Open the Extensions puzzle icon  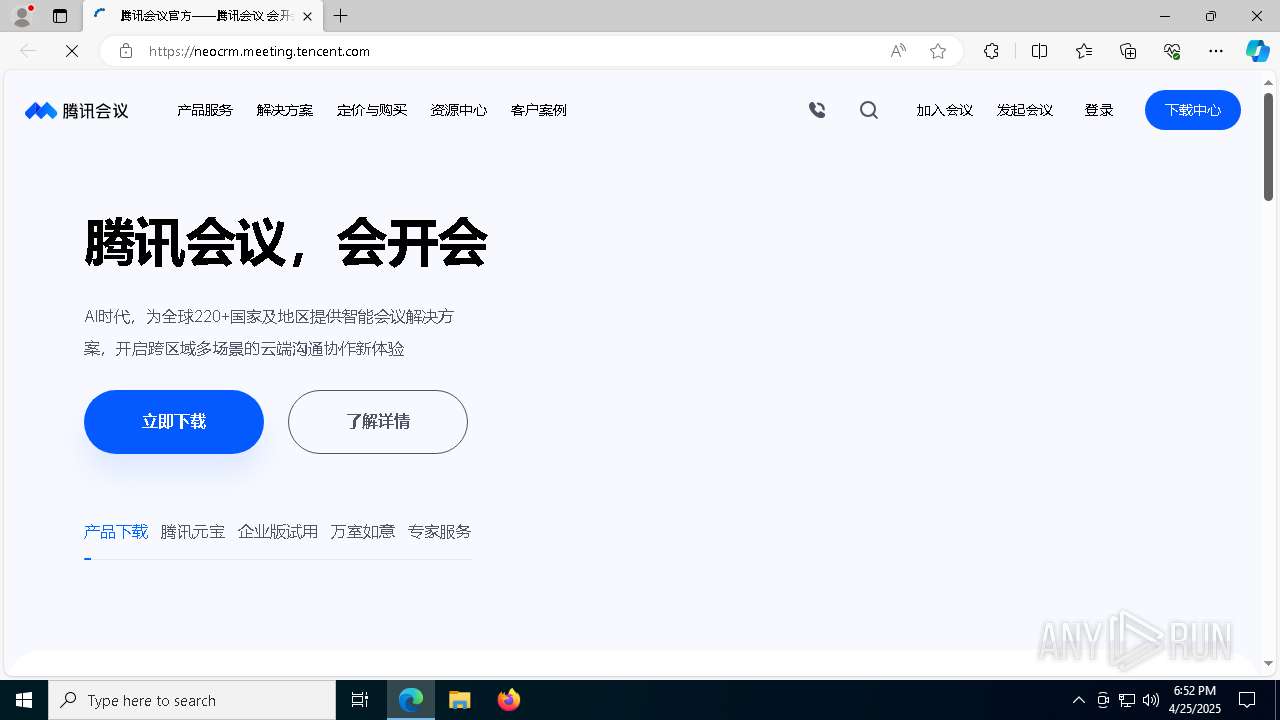point(991,51)
